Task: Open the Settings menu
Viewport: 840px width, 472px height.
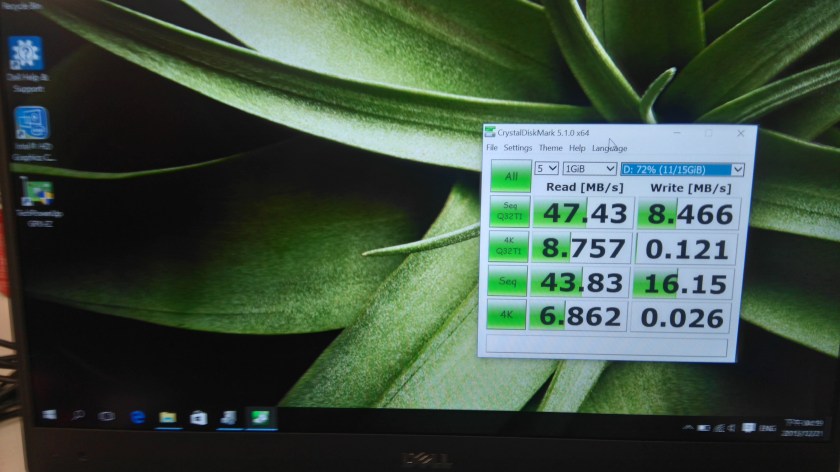Action: point(518,148)
